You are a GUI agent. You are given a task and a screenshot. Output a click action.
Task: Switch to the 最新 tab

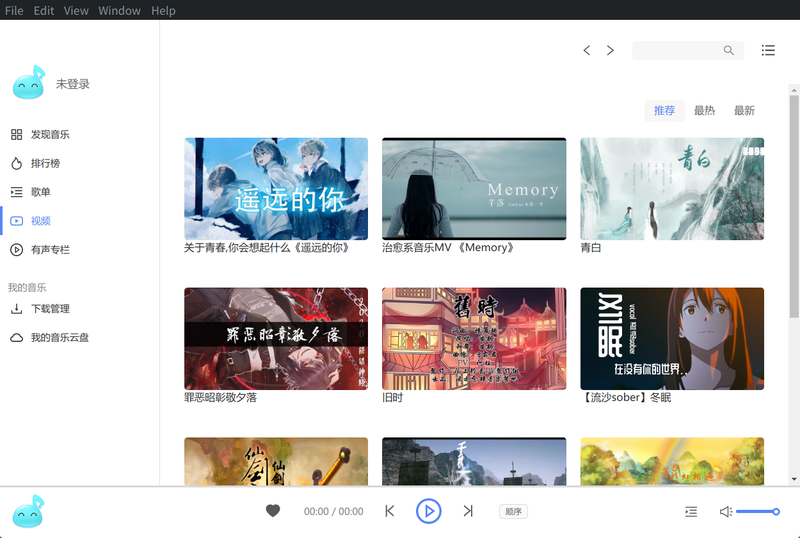[744, 111]
